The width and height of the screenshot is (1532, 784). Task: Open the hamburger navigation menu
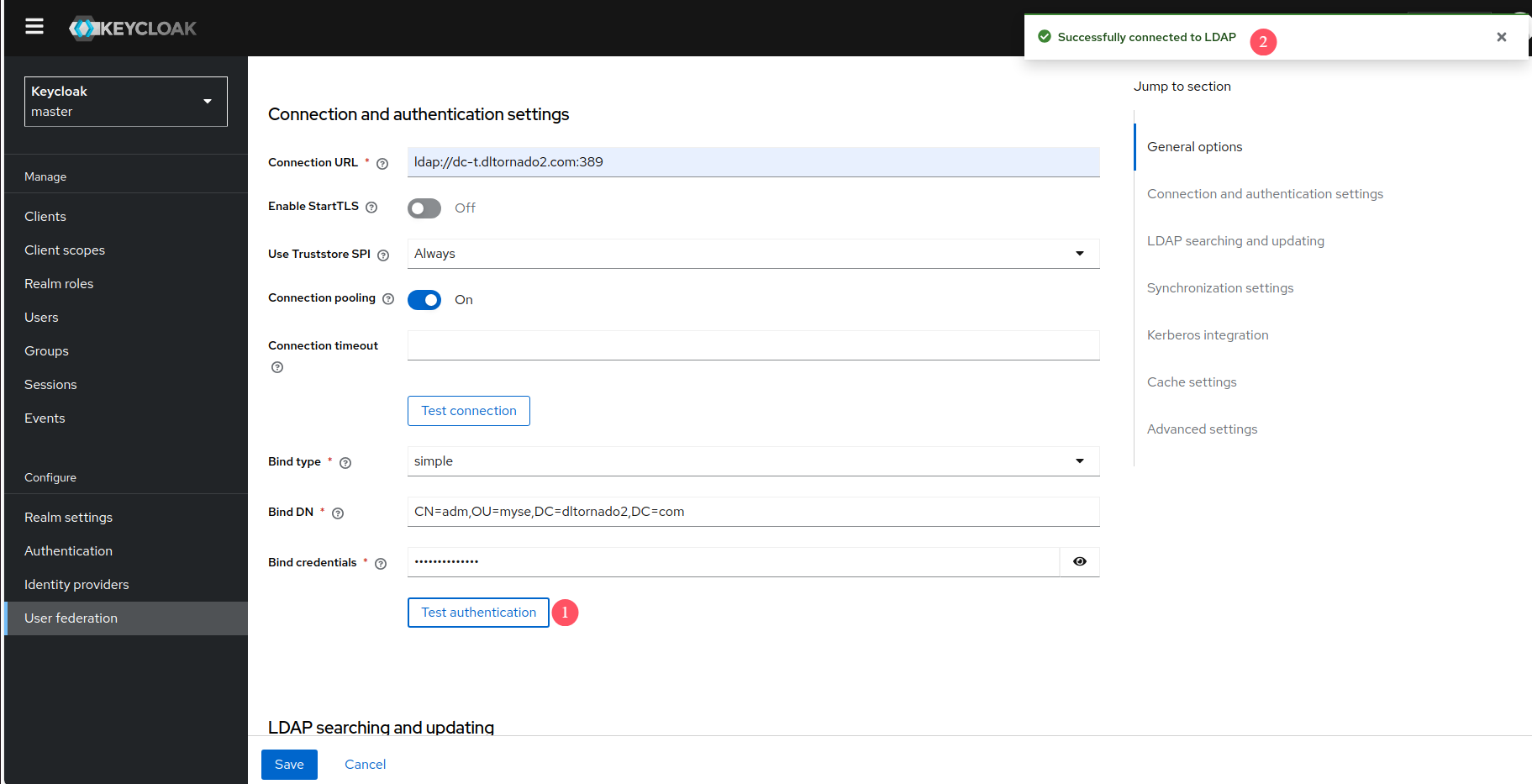[x=34, y=27]
